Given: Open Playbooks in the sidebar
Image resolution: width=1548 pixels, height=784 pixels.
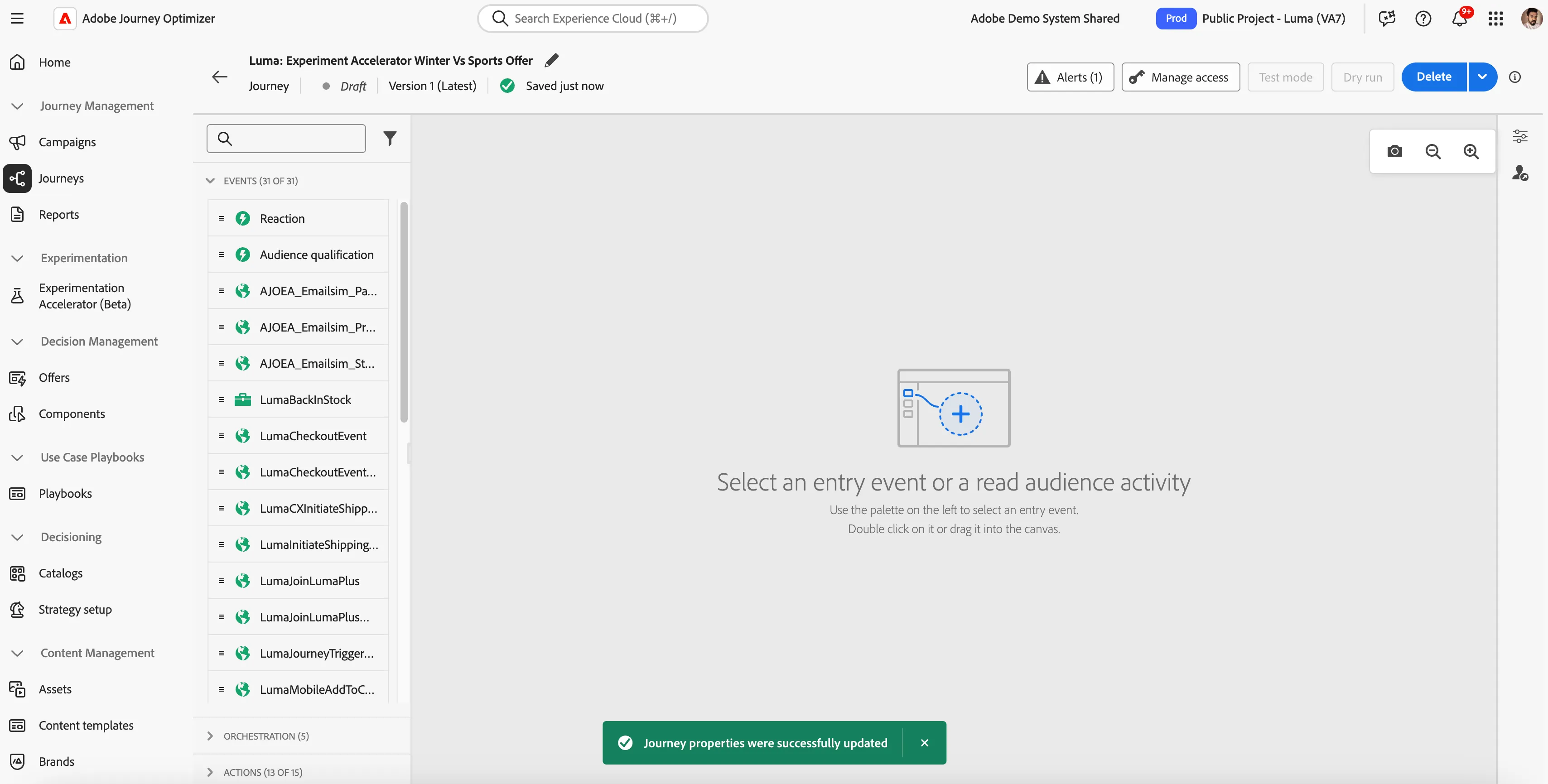Looking at the screenshot, I should tap(65, 493).
